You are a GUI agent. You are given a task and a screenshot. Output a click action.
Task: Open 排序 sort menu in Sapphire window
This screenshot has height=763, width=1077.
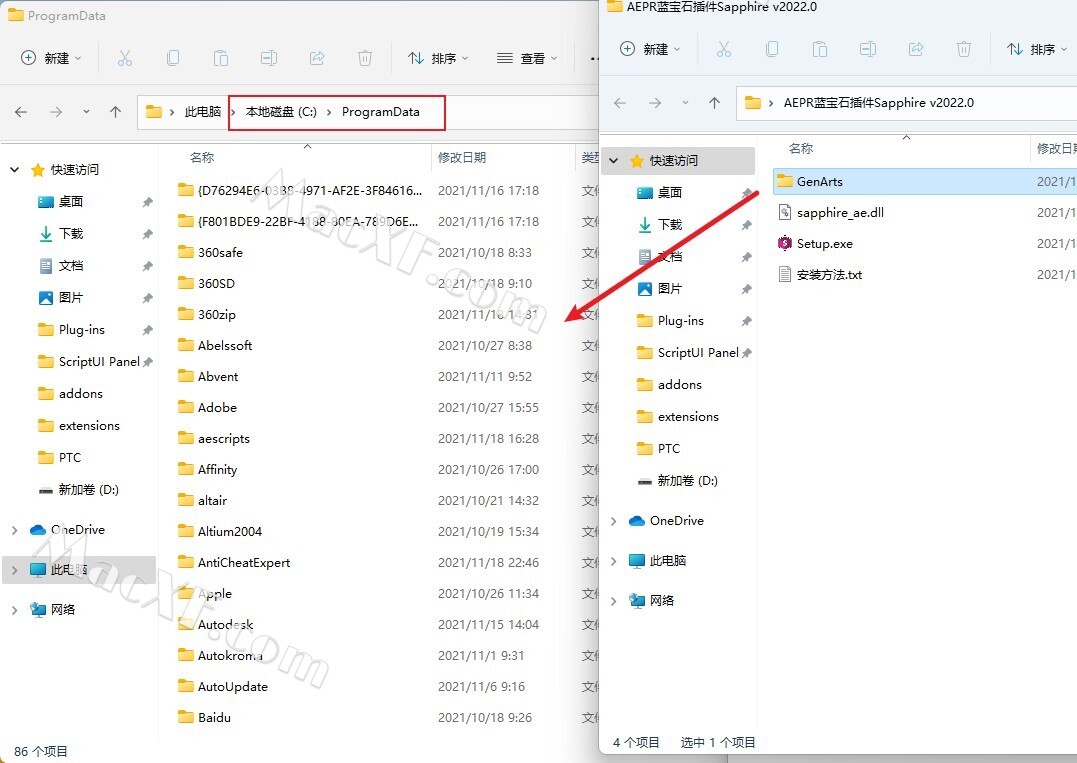(1037, 49)
